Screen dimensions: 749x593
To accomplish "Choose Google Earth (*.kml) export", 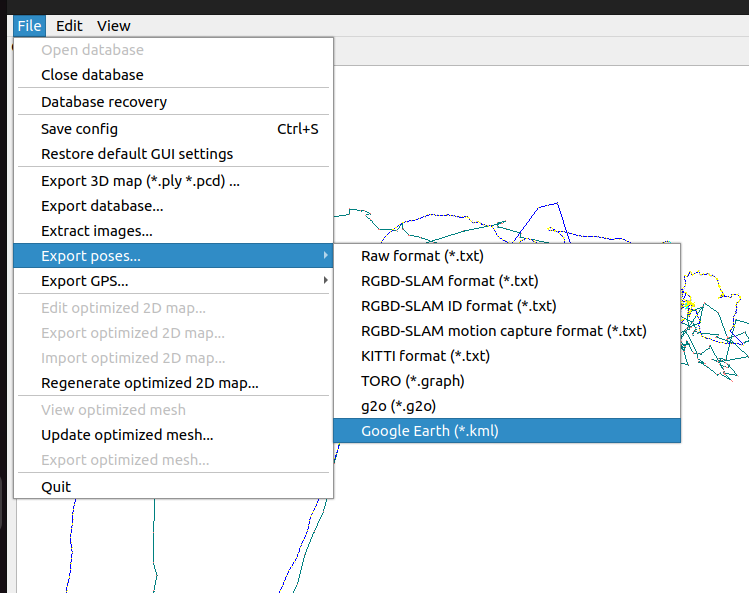I will (429, 431).
